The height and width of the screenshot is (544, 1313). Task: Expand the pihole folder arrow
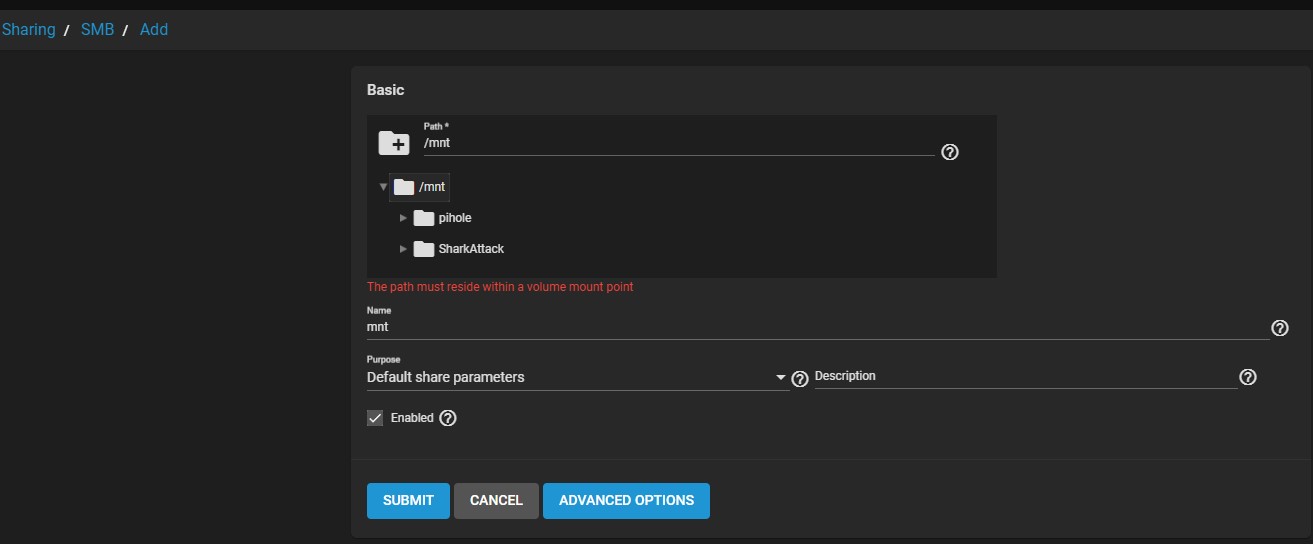404,218
